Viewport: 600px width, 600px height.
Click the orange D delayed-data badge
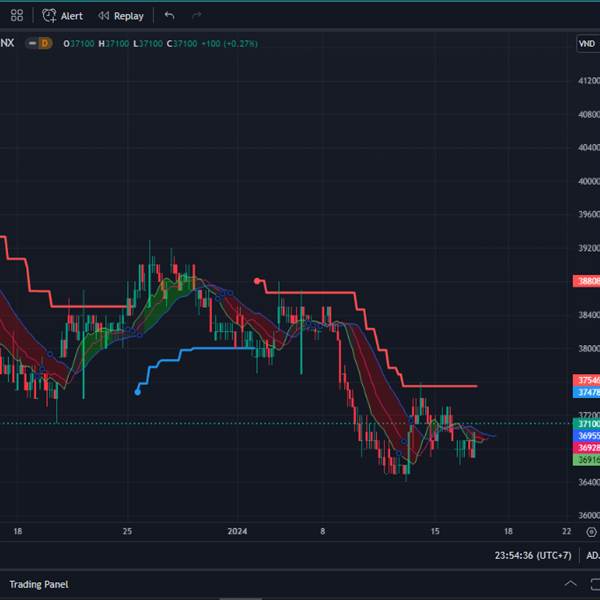click(x=45, y=43)
